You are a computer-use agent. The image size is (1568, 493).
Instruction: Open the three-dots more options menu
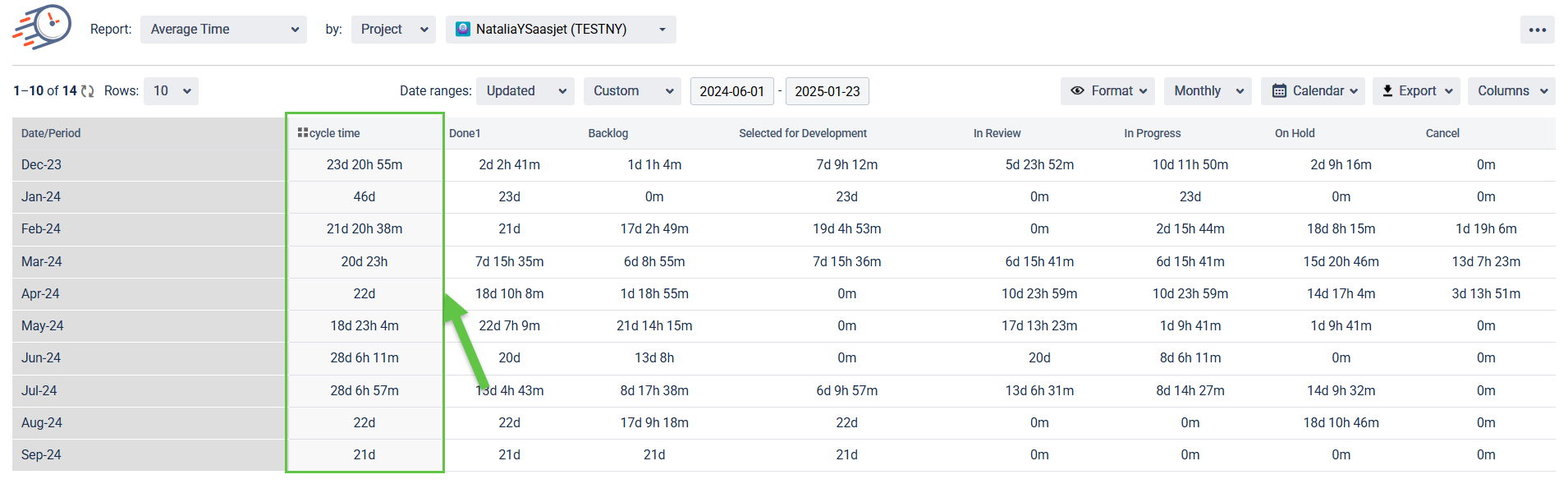coord(1537,30)
